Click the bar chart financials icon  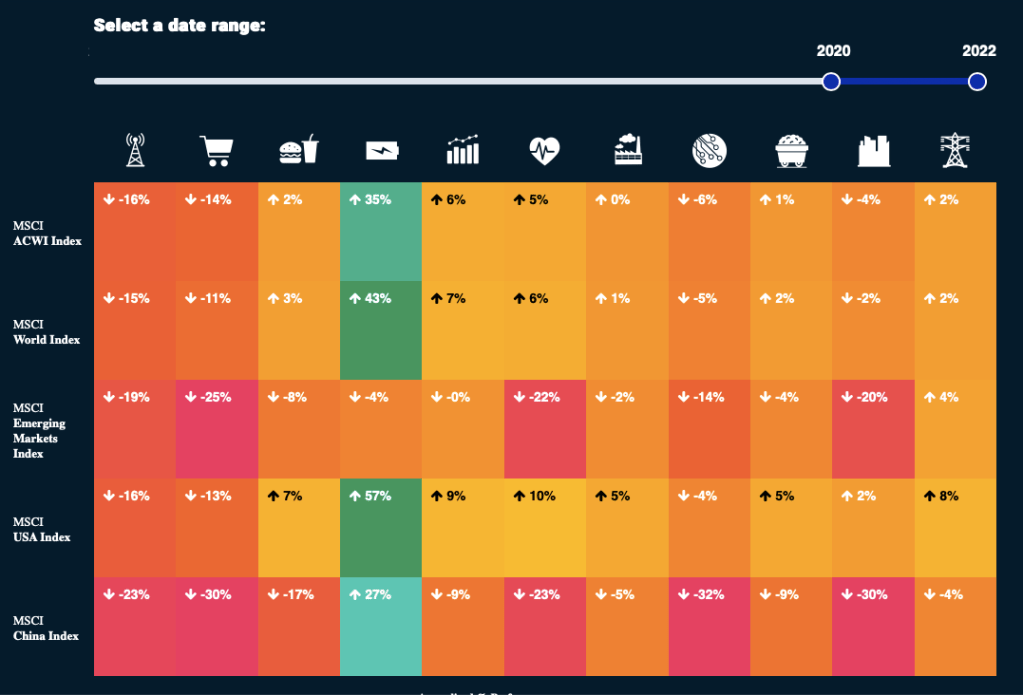(463, 151)
